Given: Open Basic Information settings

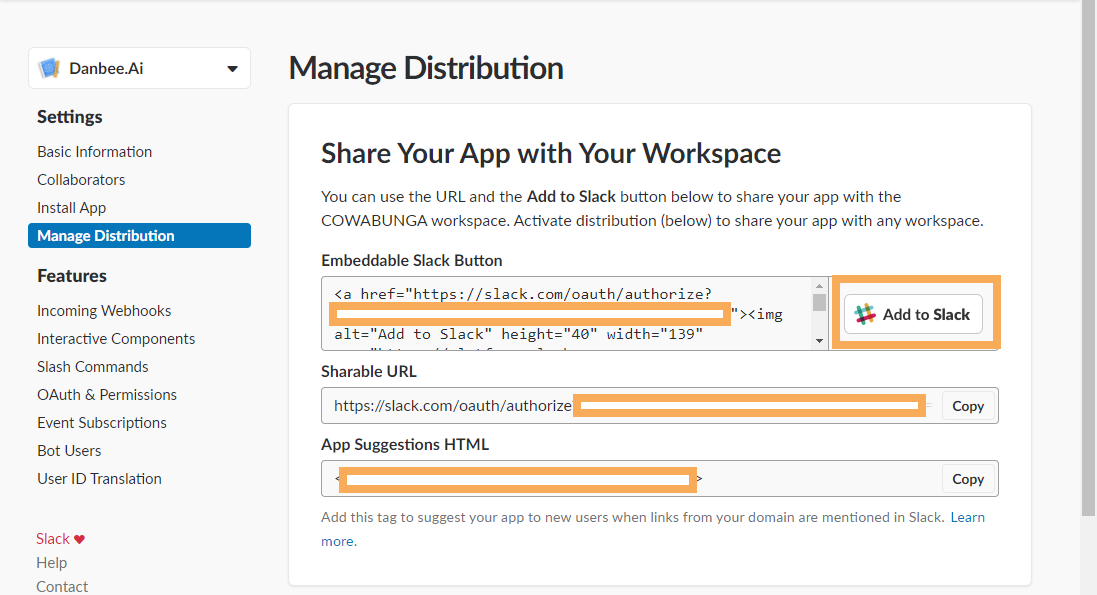Looking at the screenshot, I should pos(94,152).
